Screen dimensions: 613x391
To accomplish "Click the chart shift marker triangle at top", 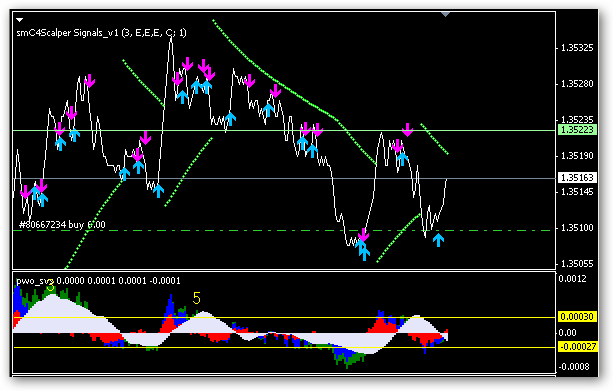I will (445, 14).
